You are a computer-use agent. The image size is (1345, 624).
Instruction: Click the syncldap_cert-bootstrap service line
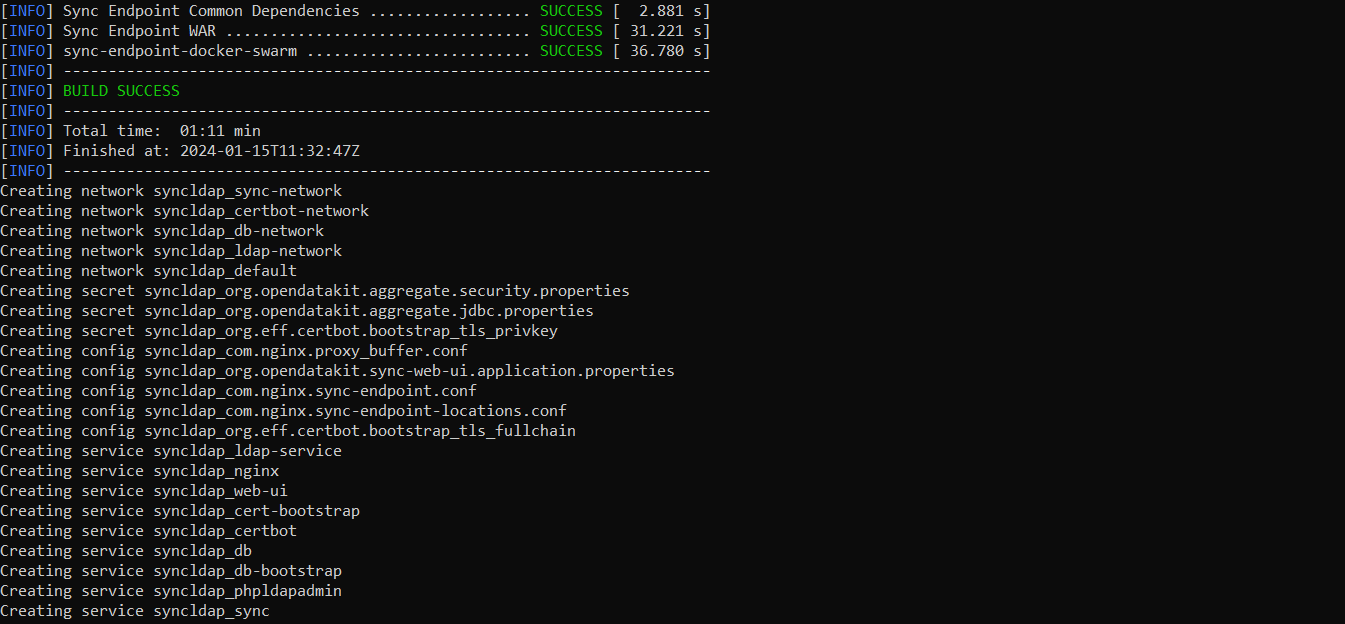pos(180,511)
